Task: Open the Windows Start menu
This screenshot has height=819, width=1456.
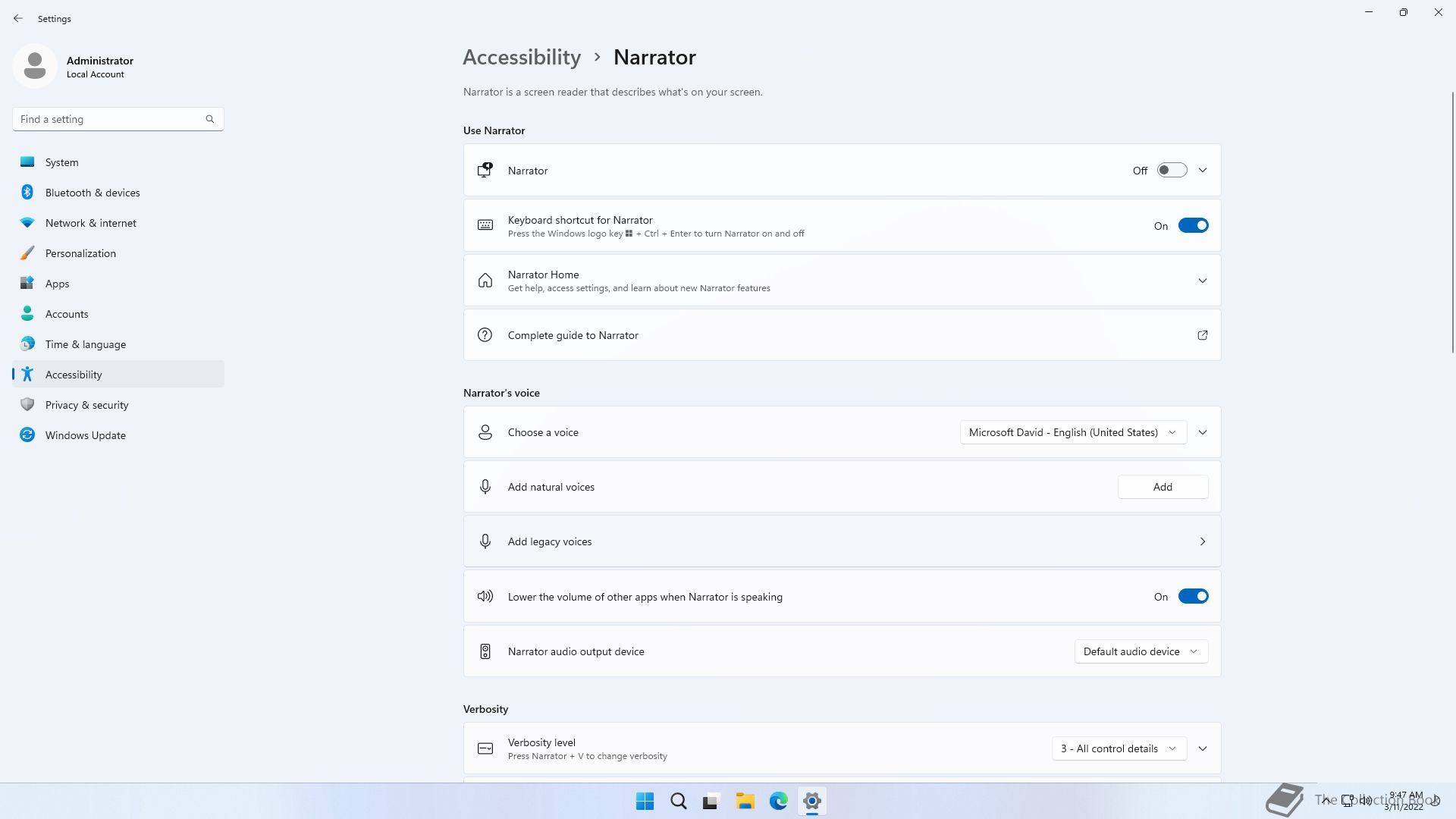Action: click(x=645, y=801)
